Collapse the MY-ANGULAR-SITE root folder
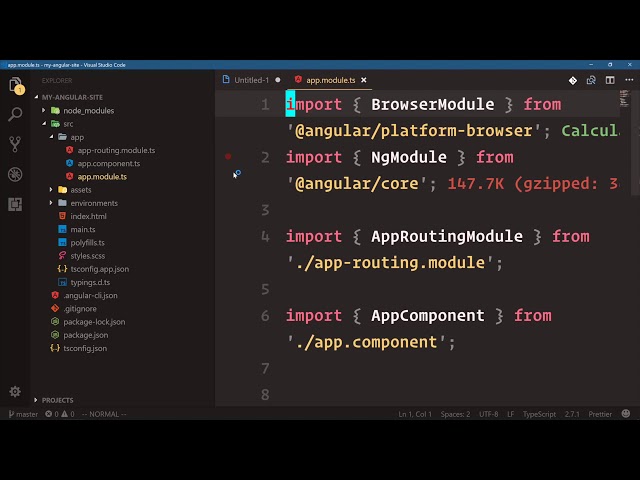The height and width of the screenshot is (480, 640). [x=37, y=97]
